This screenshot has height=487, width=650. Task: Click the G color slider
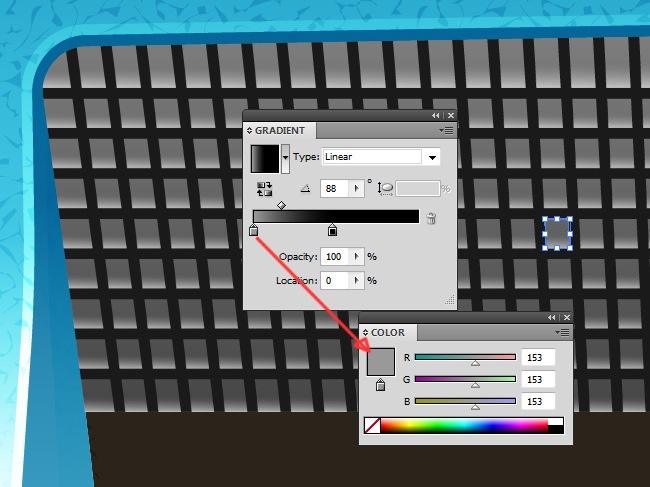click(465, 379)
